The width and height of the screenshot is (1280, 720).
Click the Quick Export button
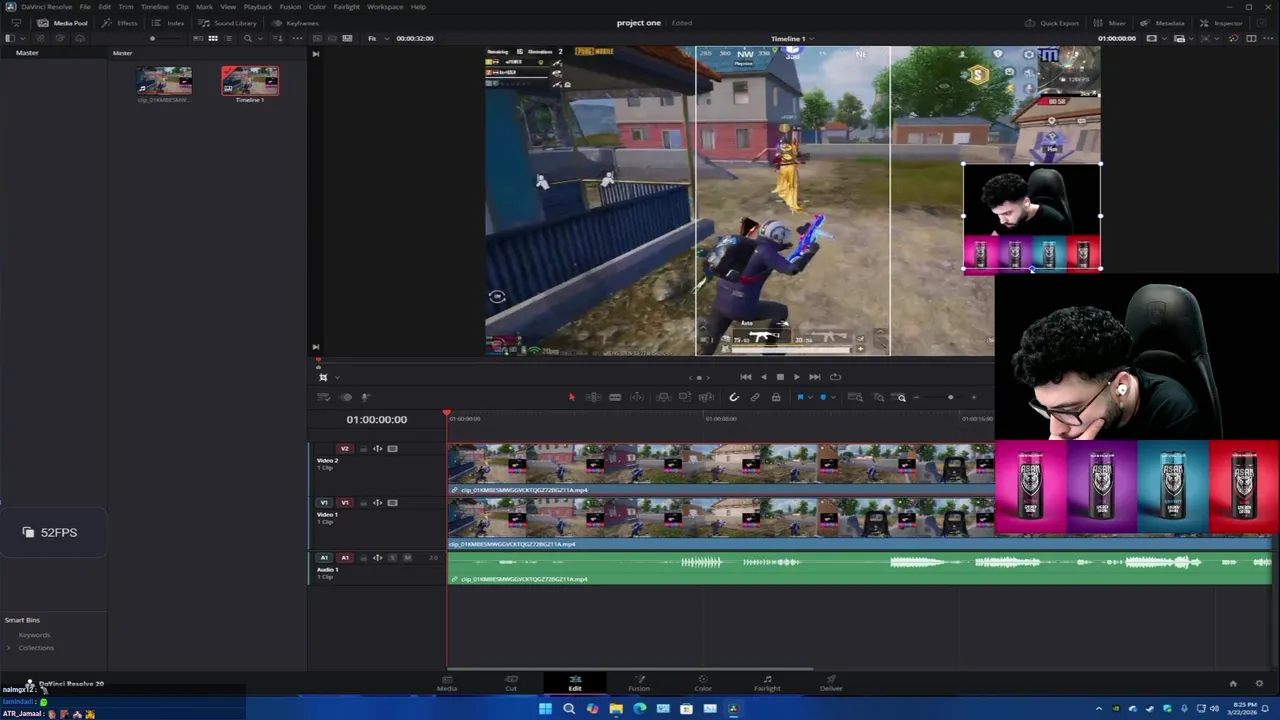click(1052, 23)
